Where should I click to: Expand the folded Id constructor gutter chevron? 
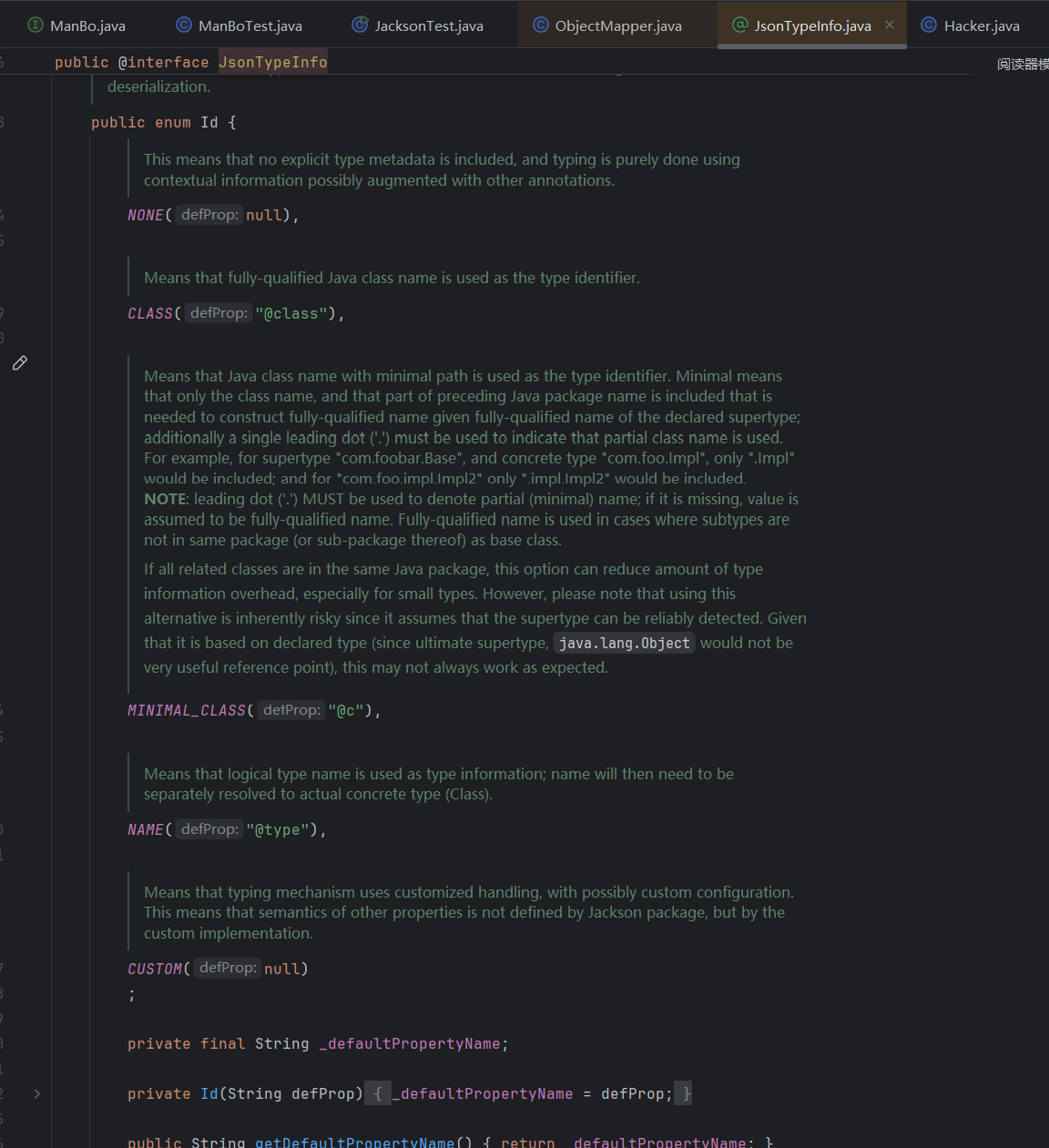click(37, 1093)
